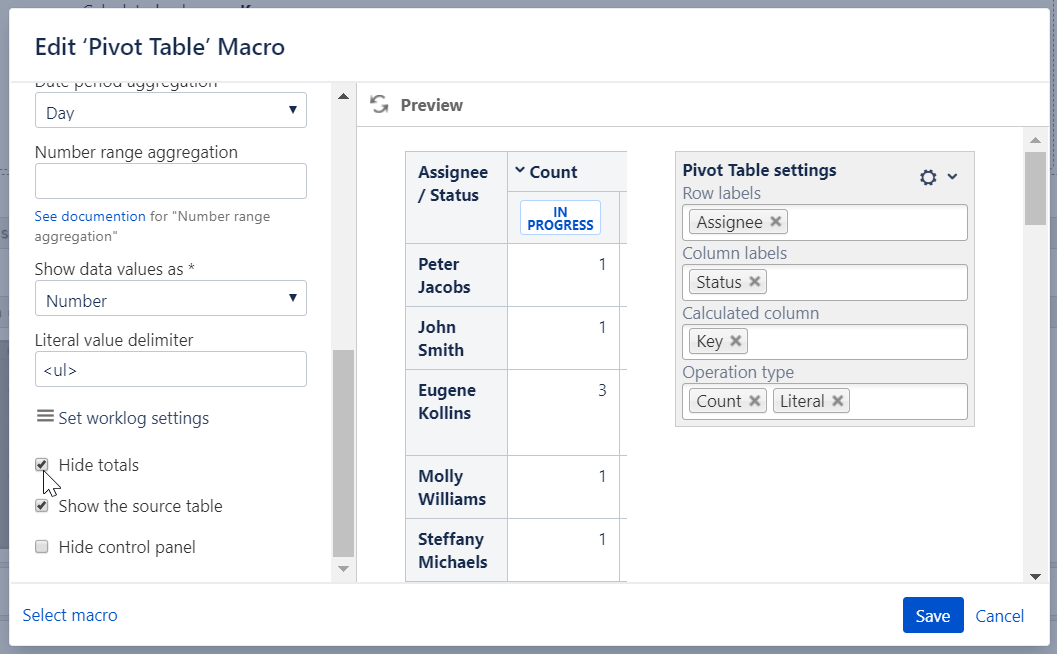
Task: Open the Date period aggregation Day dropdown
Action: (x=170, y=111)
